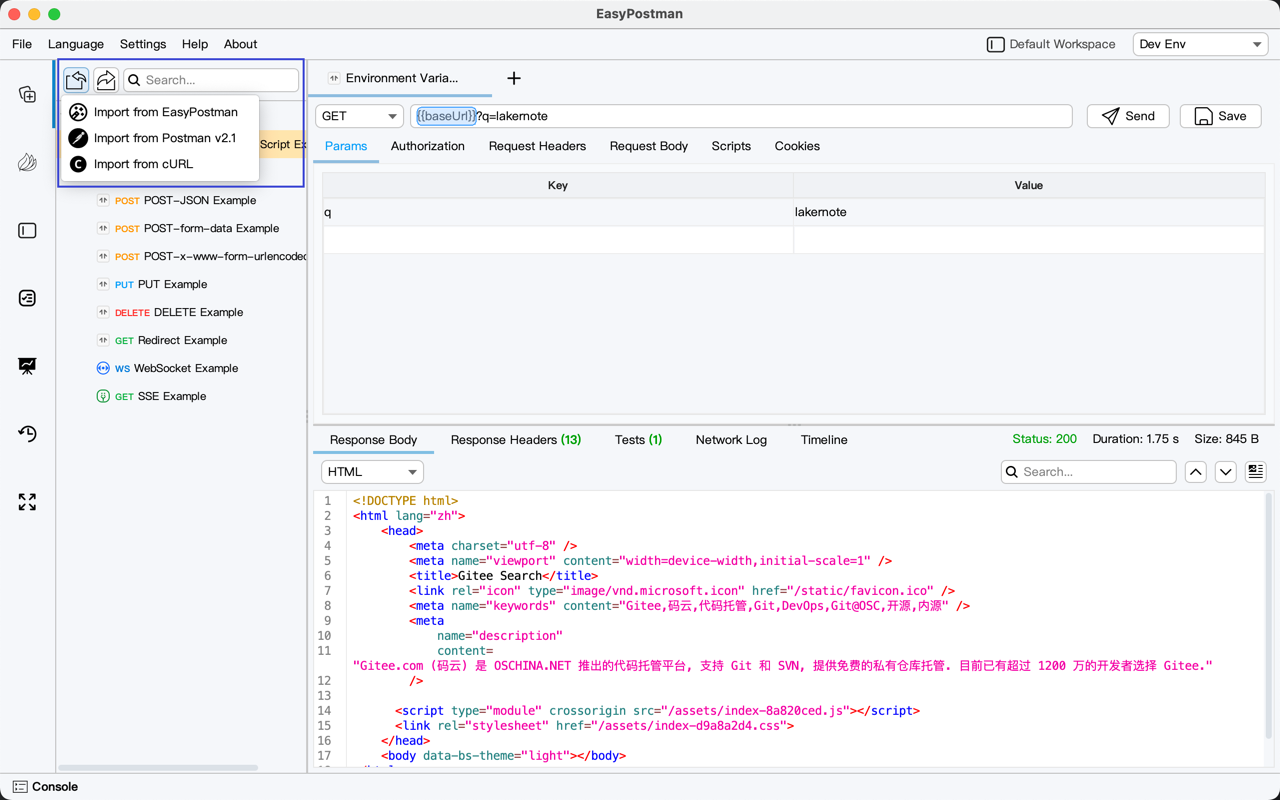Image resolution: width=1280 pixels, height=800 pixels.
Task: Open the File menu
Action: [x=22, y=44]
